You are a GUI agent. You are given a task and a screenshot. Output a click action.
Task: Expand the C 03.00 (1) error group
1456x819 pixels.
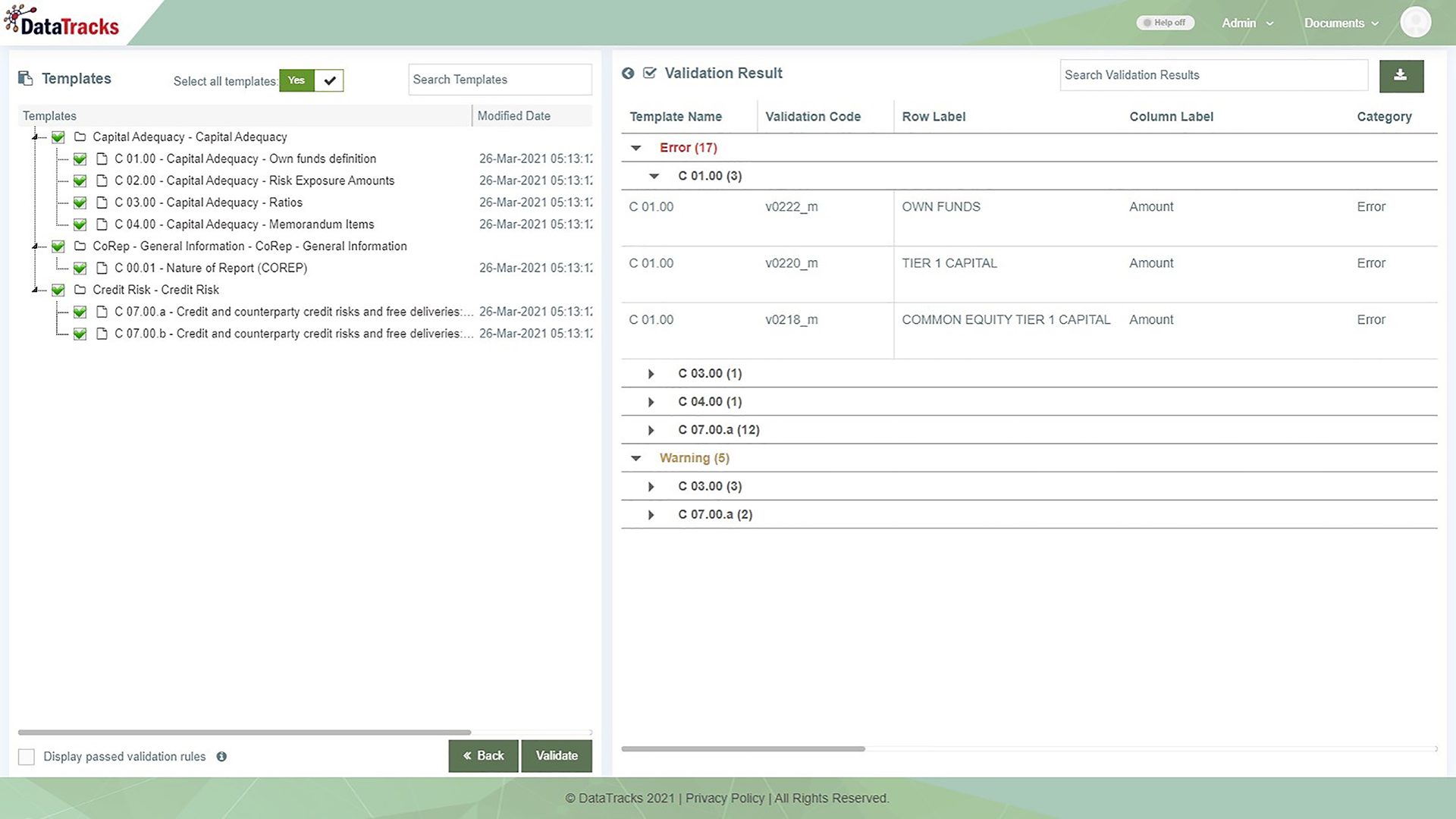(651, 374)
